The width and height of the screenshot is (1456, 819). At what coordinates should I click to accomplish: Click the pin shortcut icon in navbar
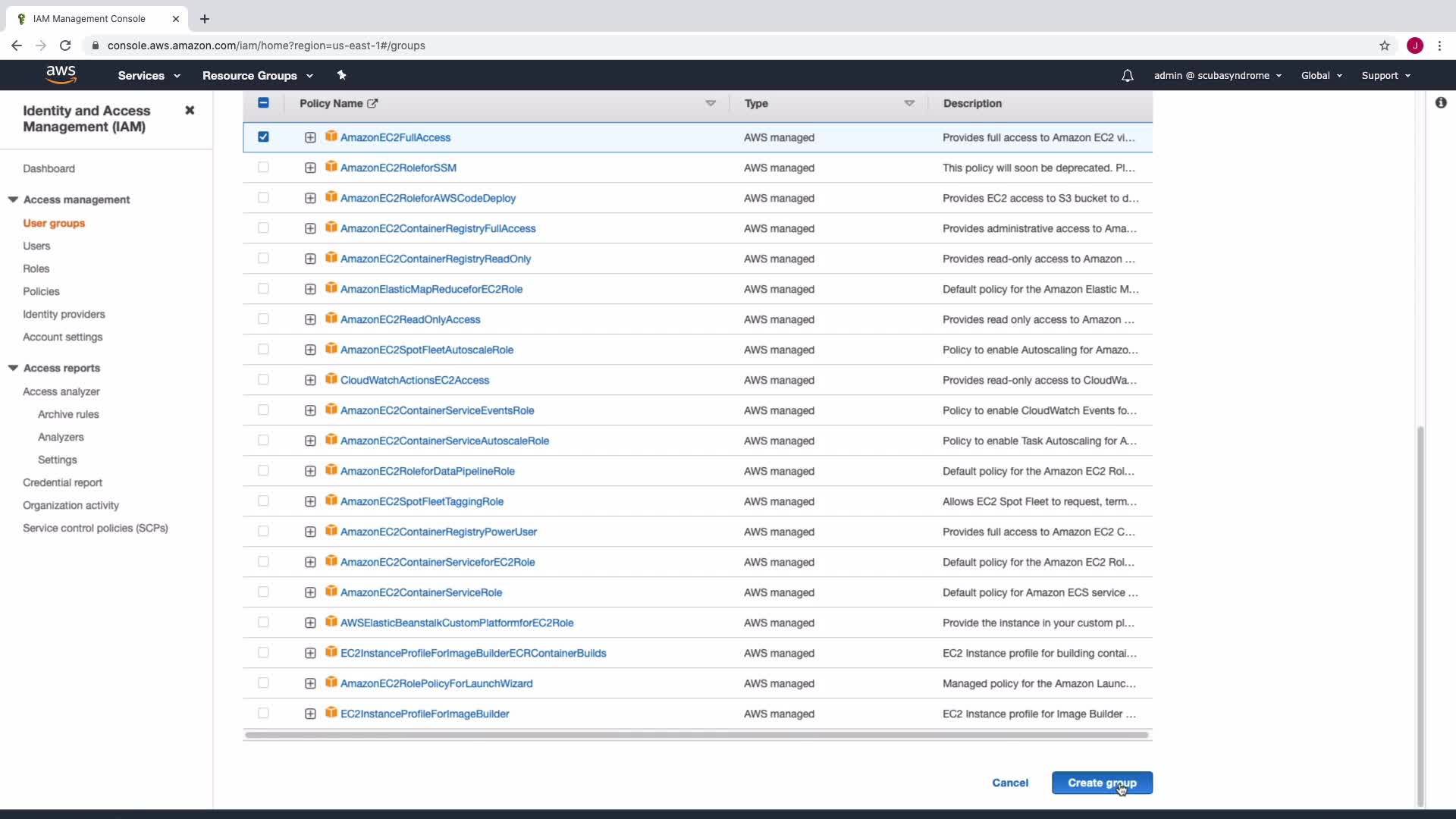(x=341, y=75)
